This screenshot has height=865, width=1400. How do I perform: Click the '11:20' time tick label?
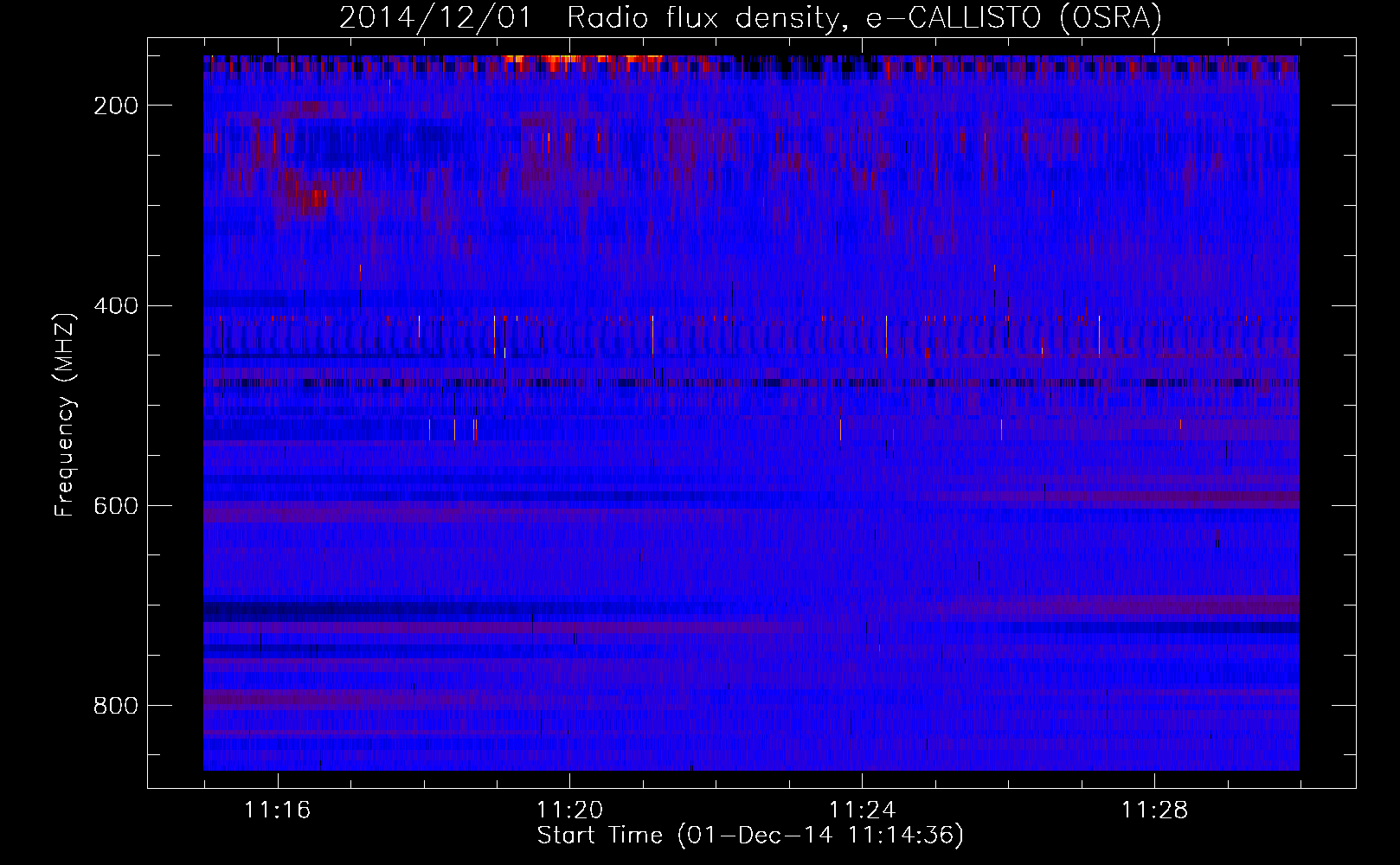569,810
